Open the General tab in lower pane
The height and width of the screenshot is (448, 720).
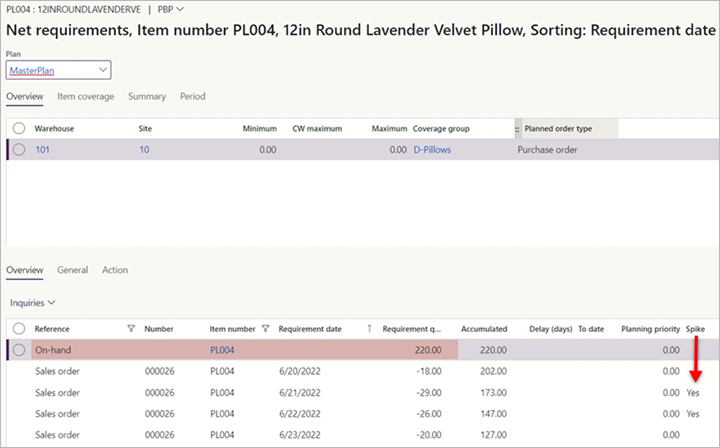(x=72, y=270)
